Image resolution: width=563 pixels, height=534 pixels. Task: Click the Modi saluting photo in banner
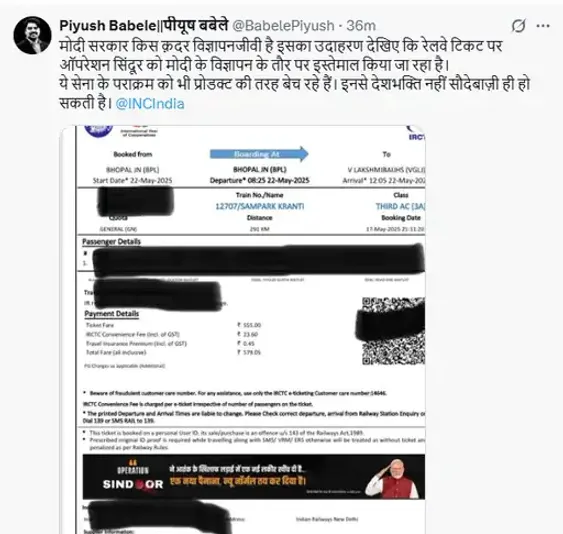[x=392, y=479]
